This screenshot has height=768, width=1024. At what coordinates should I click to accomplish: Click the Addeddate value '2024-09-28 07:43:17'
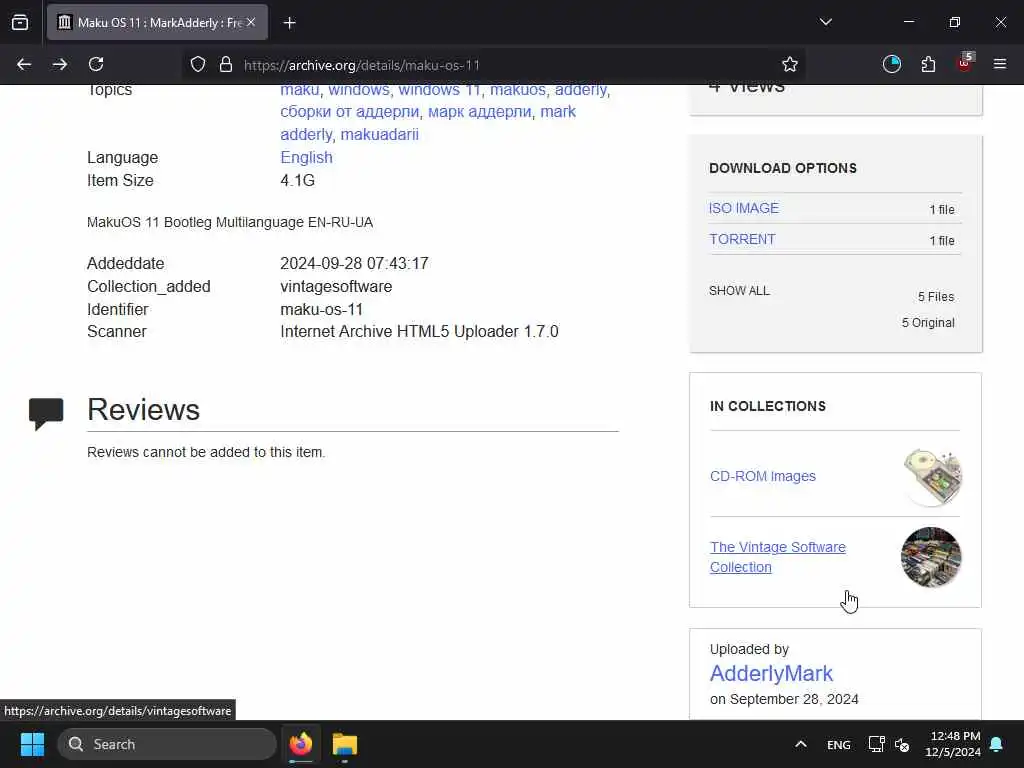354,263
